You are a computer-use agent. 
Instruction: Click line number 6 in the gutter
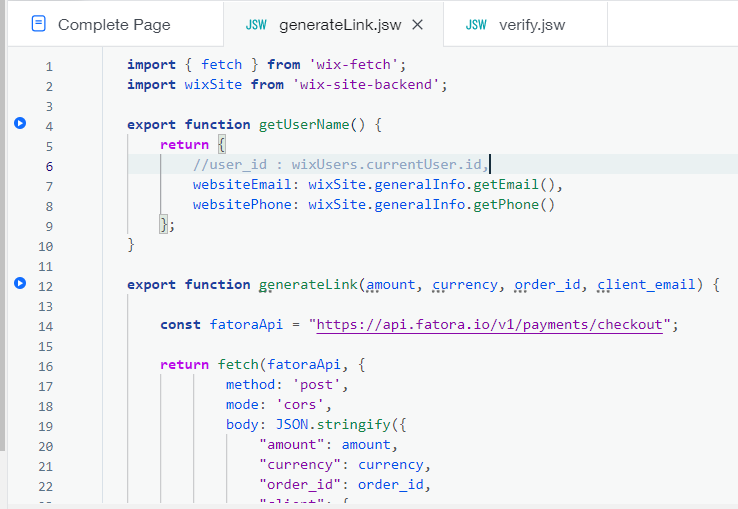tap(49, 166)
